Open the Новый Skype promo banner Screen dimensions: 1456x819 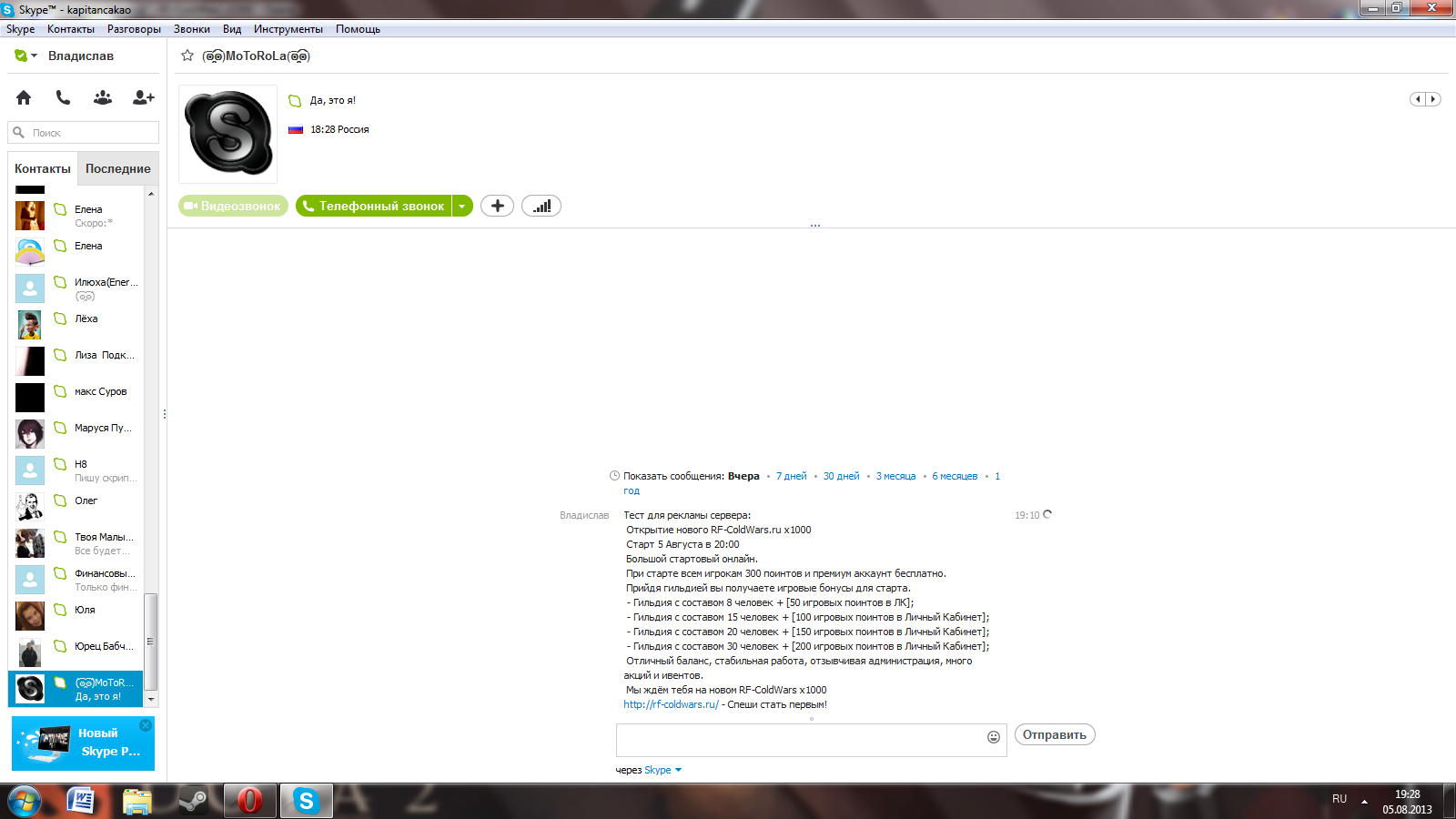[x=83, y=743]
